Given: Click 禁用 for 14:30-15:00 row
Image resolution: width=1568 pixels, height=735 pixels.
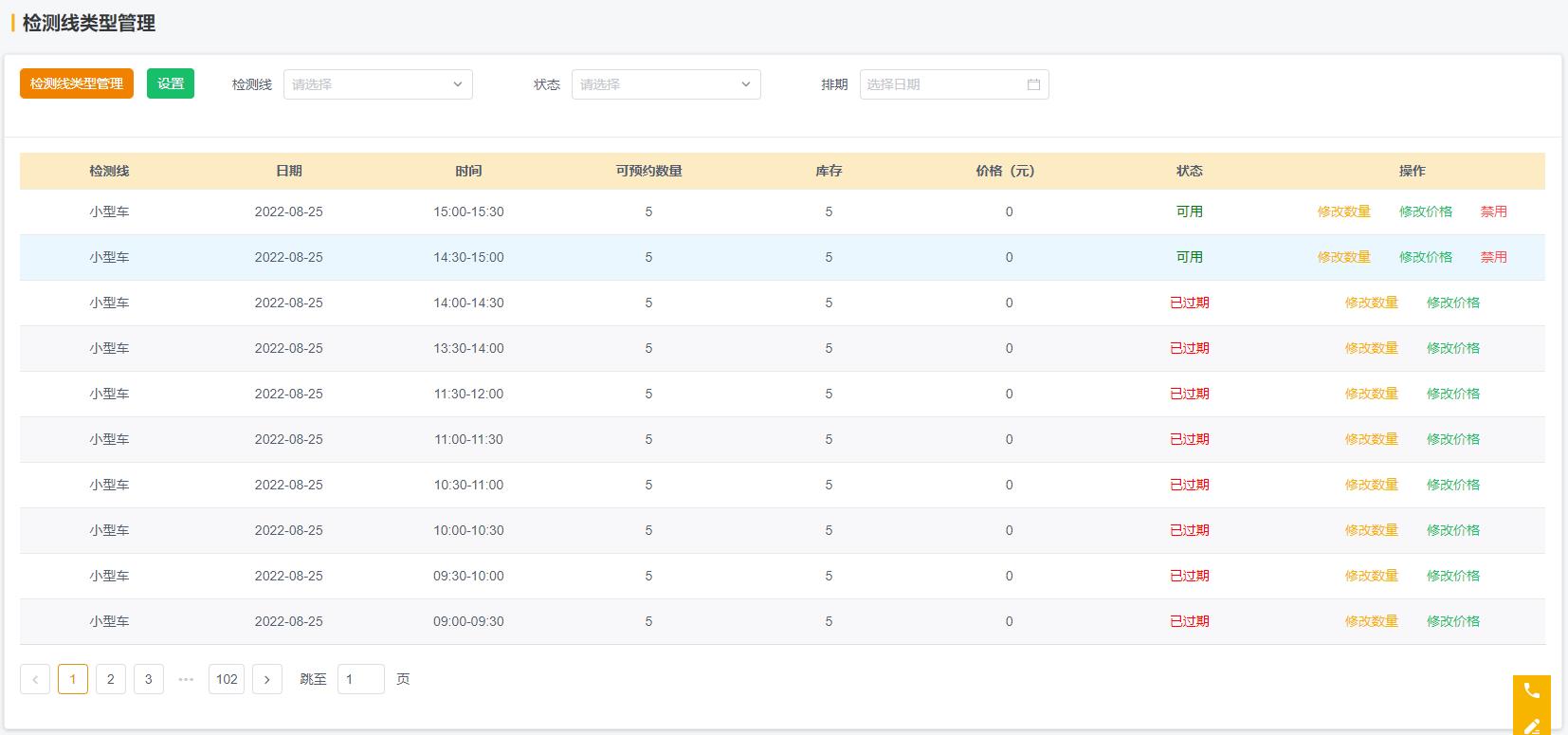Looking at the screenshot, I should [1494, 257].
